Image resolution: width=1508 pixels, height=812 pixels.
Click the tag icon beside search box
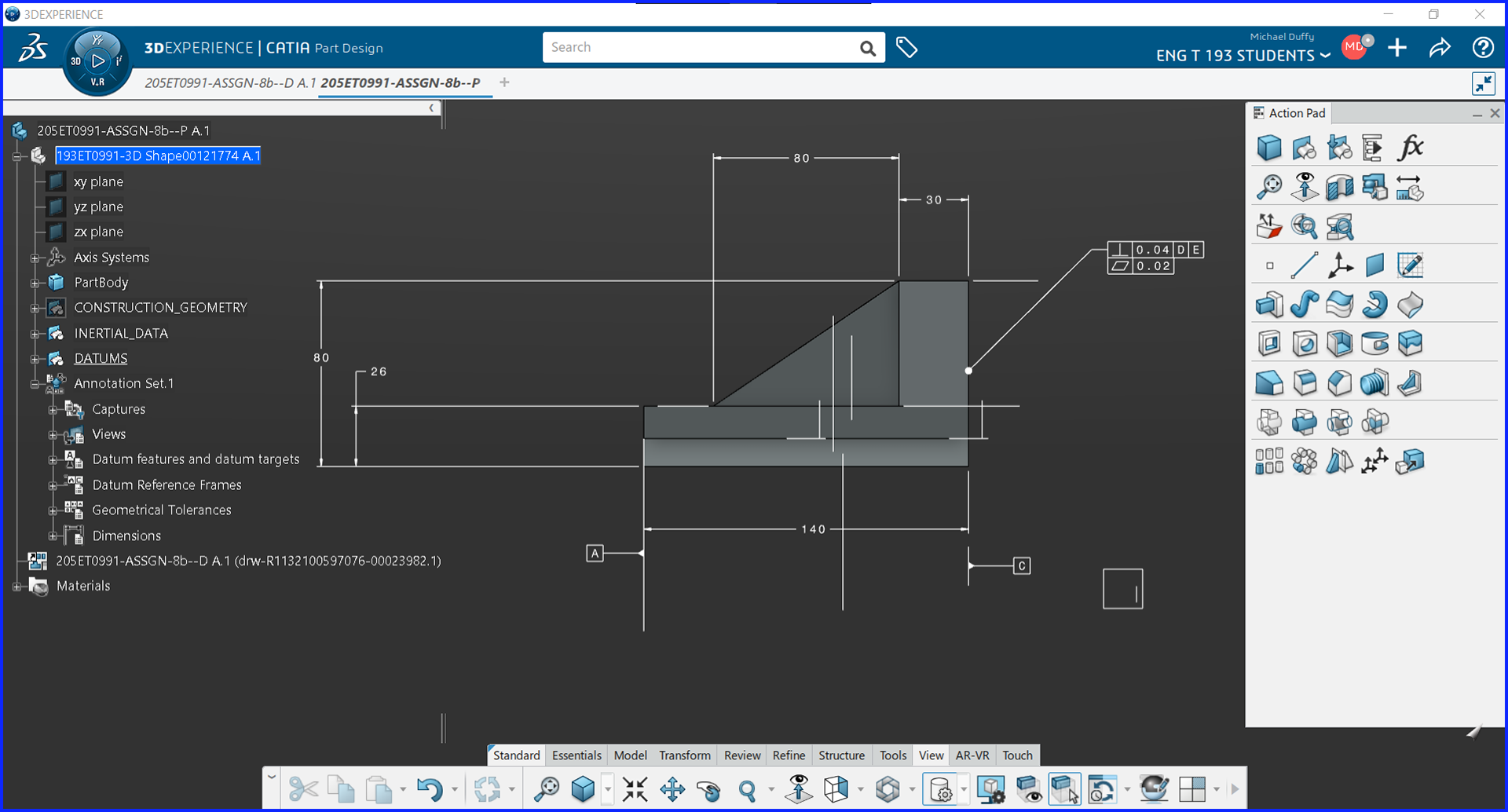pyautogui.click(x=906, y=48)
